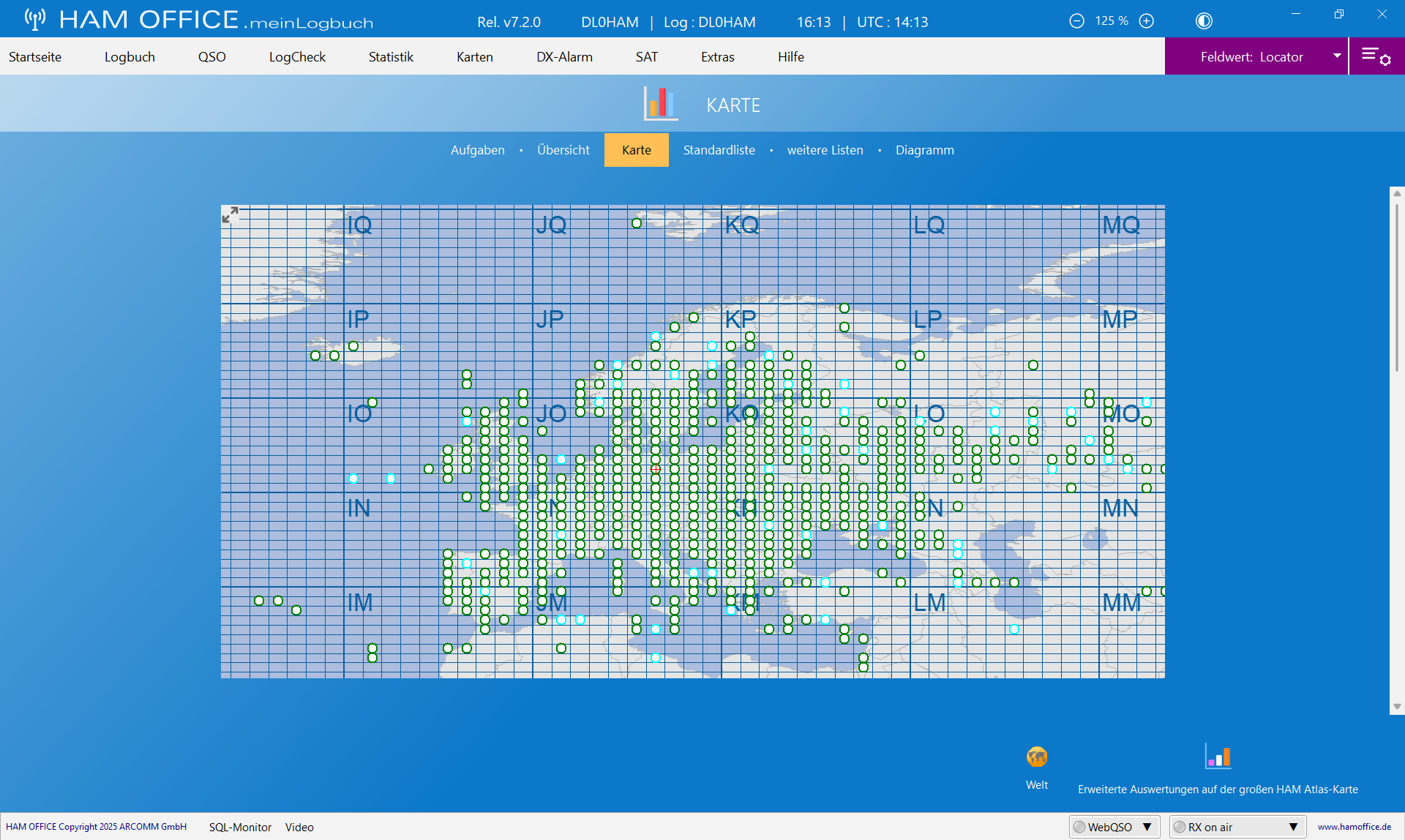Screen dimensions: 1405x840
Task: Click the vertical scrollbar down arrow
Action: click(x=1397, y=706)
